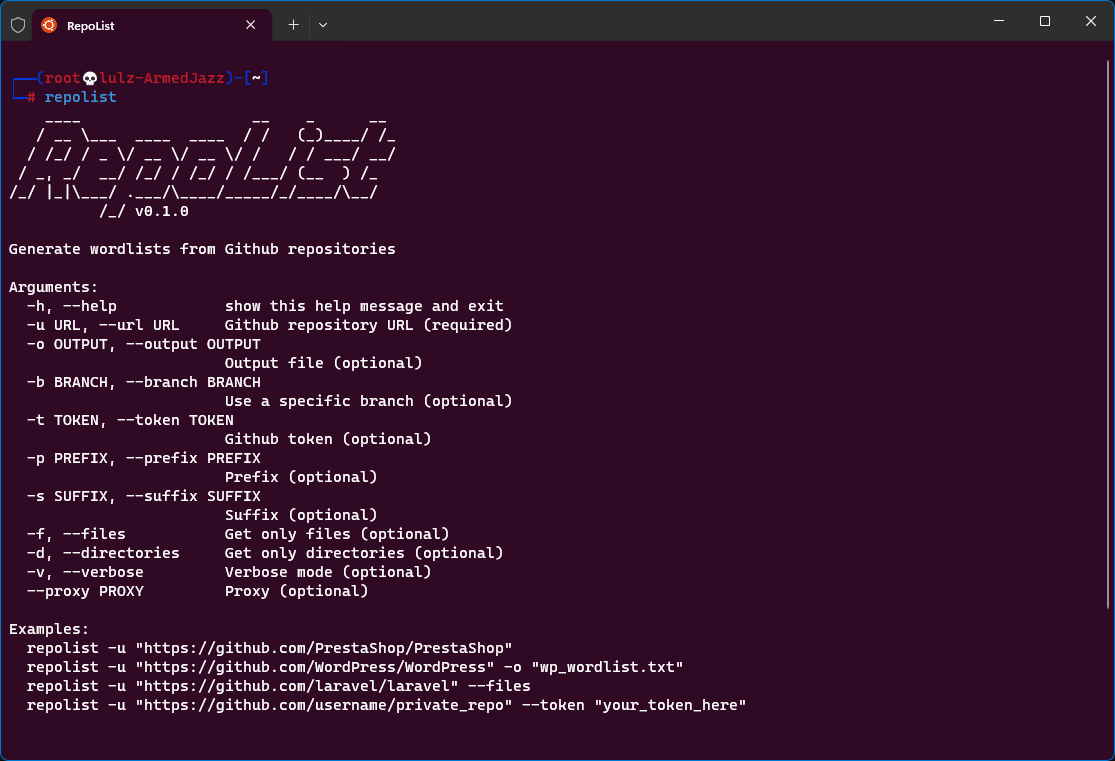Click the typed repolist command at prompt
The image size is (1115, 761).
80,97
